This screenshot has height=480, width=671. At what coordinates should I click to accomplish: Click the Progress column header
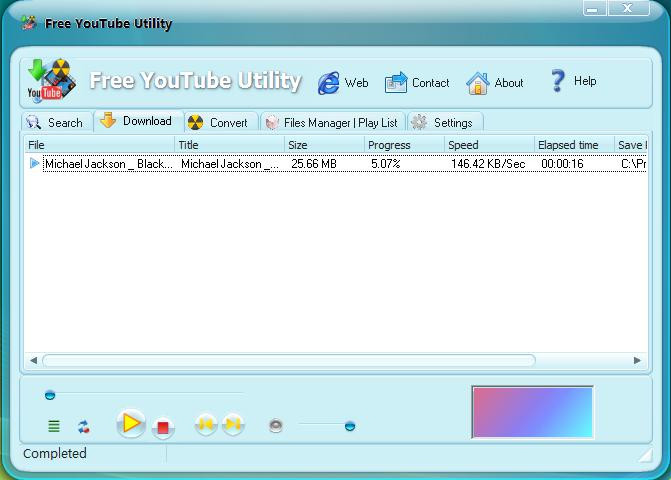[404, 145]
